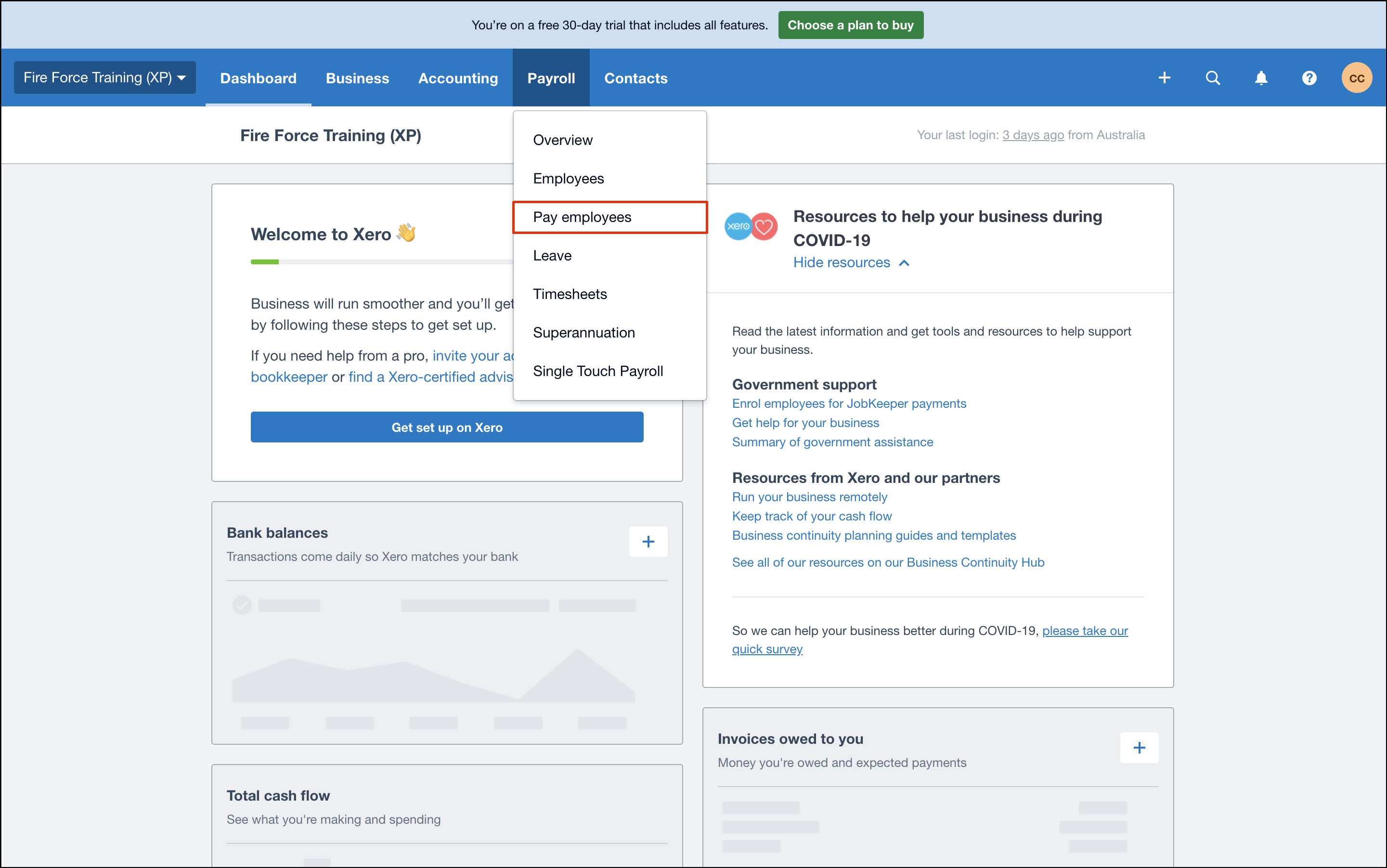The width and height of the screenshot is (1387, 868).
Task: Open the search magnifier icon
Action: 1212,78
